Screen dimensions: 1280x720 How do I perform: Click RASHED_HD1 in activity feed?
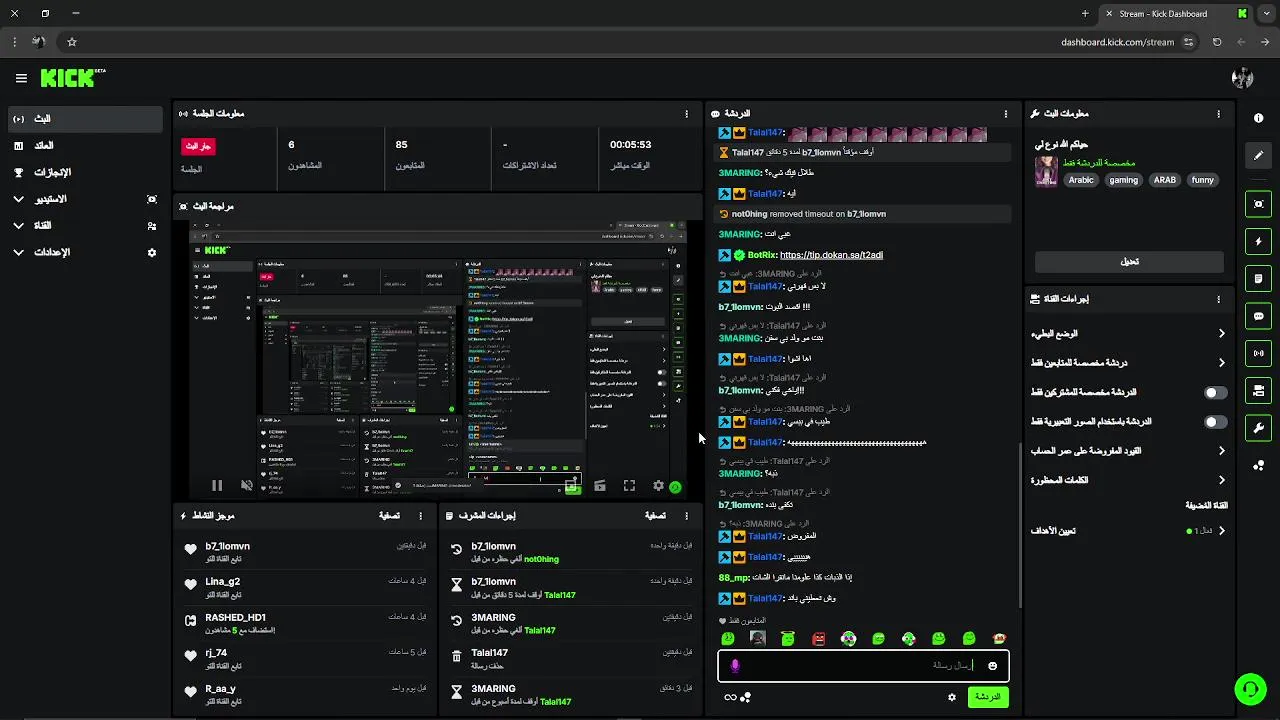pyautogui.click(x=235, y=618)
